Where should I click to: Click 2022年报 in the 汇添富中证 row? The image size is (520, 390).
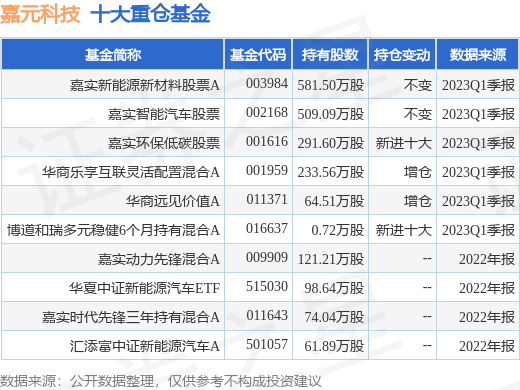click(x=487, y=346)
